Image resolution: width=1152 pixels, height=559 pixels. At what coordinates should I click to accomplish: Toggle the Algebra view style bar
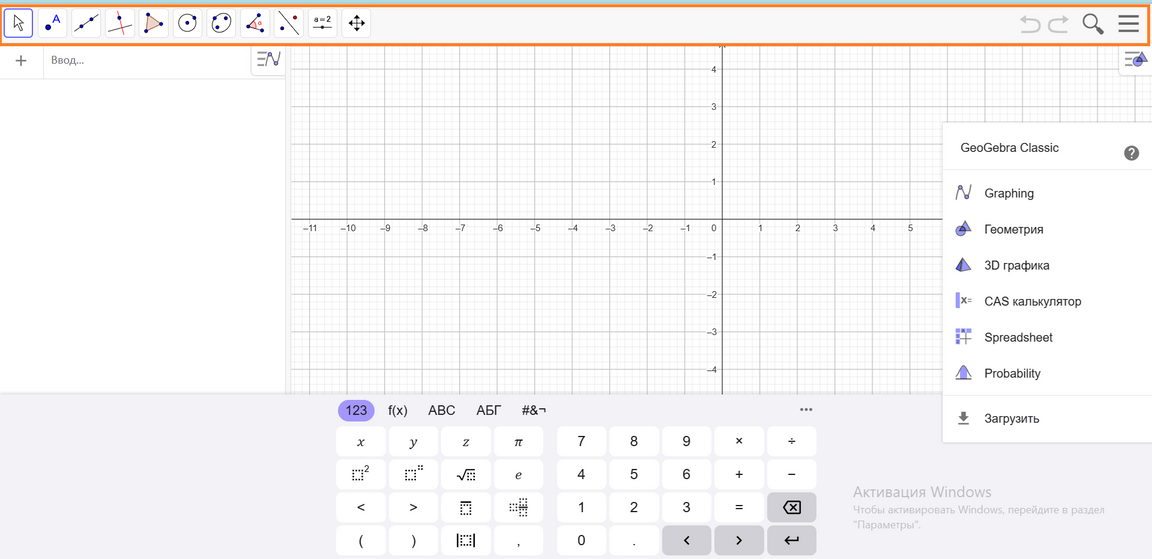click(268, 60)
